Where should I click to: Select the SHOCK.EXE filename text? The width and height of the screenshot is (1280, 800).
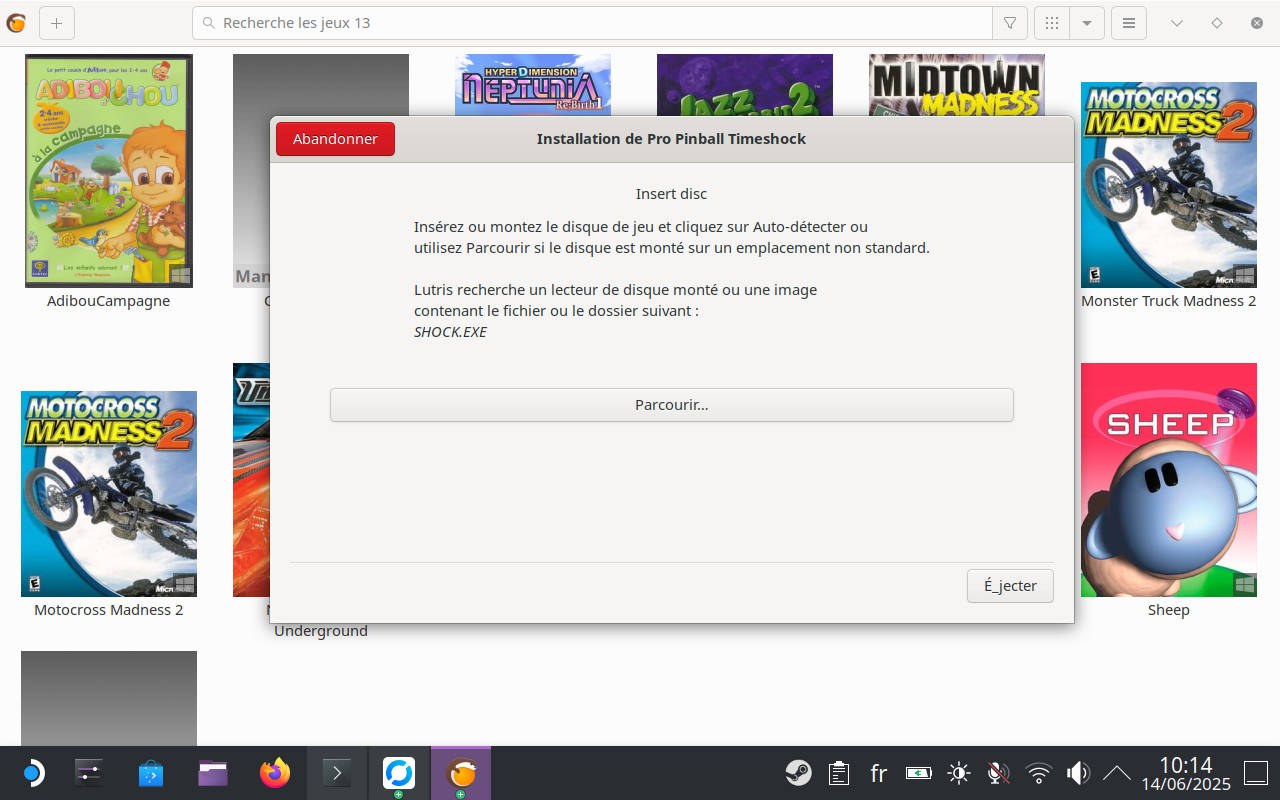(450, 332)
